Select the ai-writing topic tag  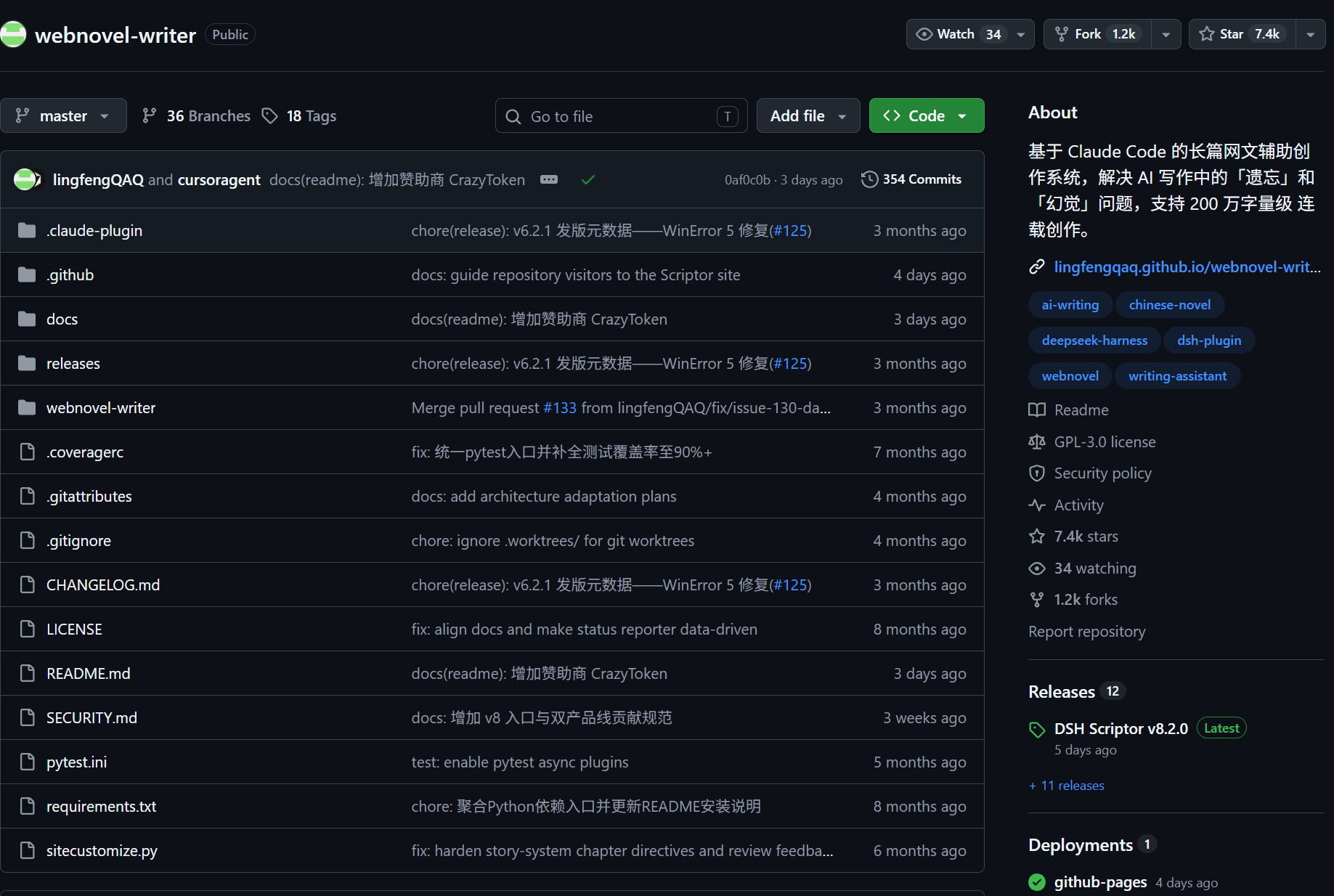point(1070,305)
